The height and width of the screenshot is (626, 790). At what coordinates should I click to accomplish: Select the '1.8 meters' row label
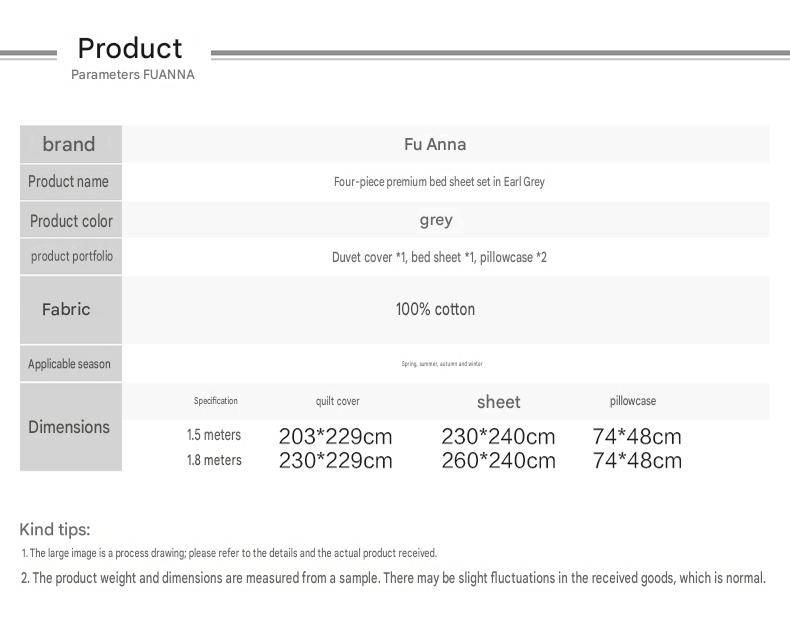tap(214, 460)
